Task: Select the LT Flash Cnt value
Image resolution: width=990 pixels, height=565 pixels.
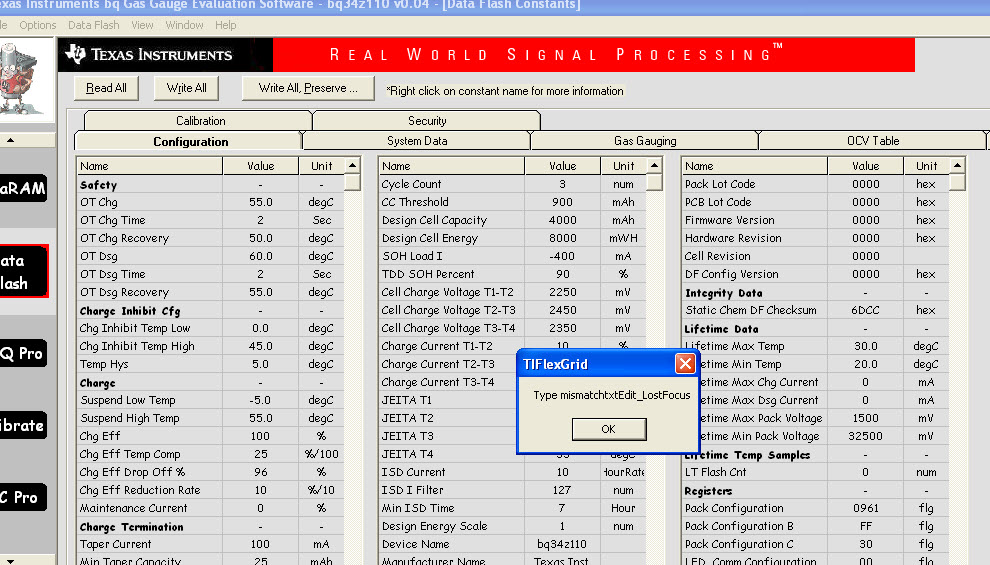Action: pos(865,472)
